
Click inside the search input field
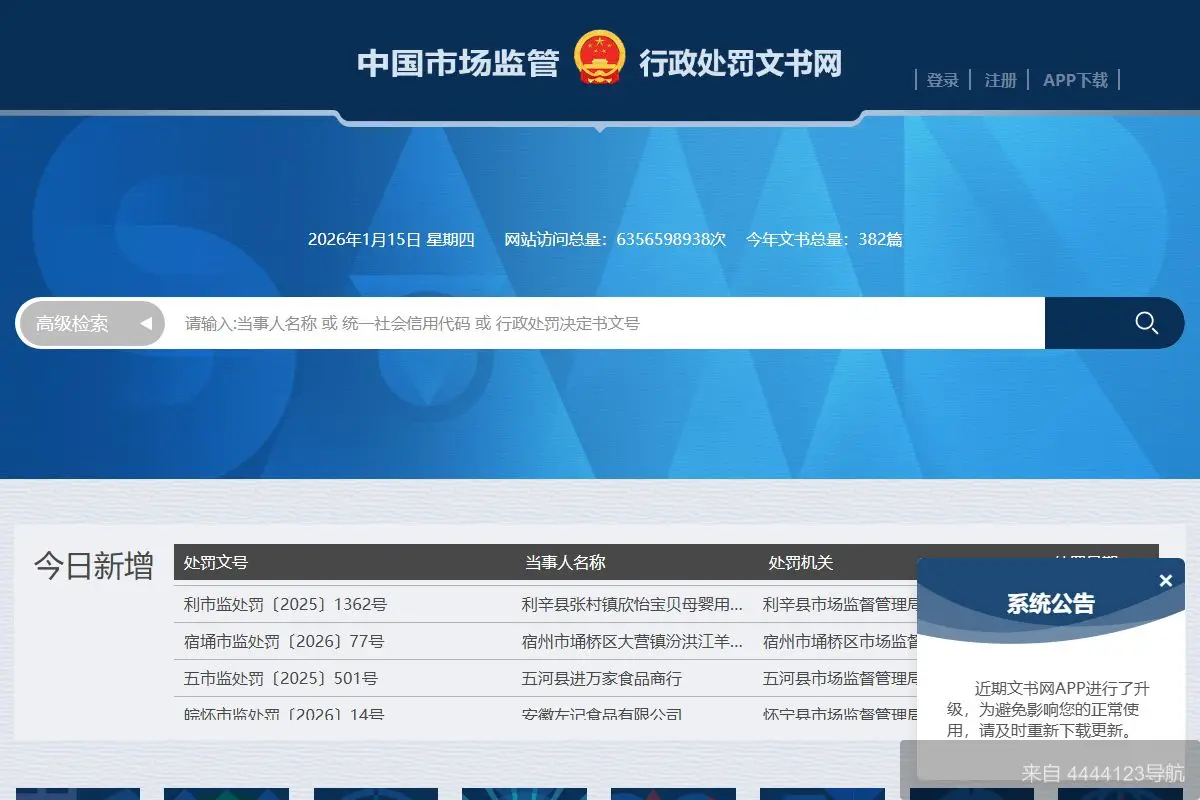pyautogui.click(x=600, y=323)
